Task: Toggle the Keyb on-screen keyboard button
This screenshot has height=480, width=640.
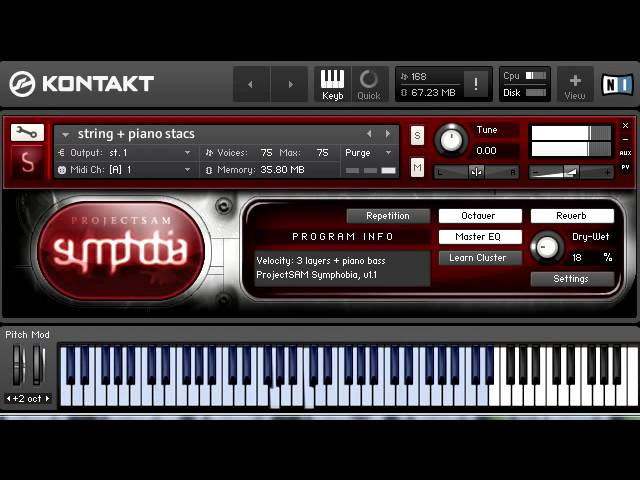Action: pyautogui.click(x=332, y=84)
